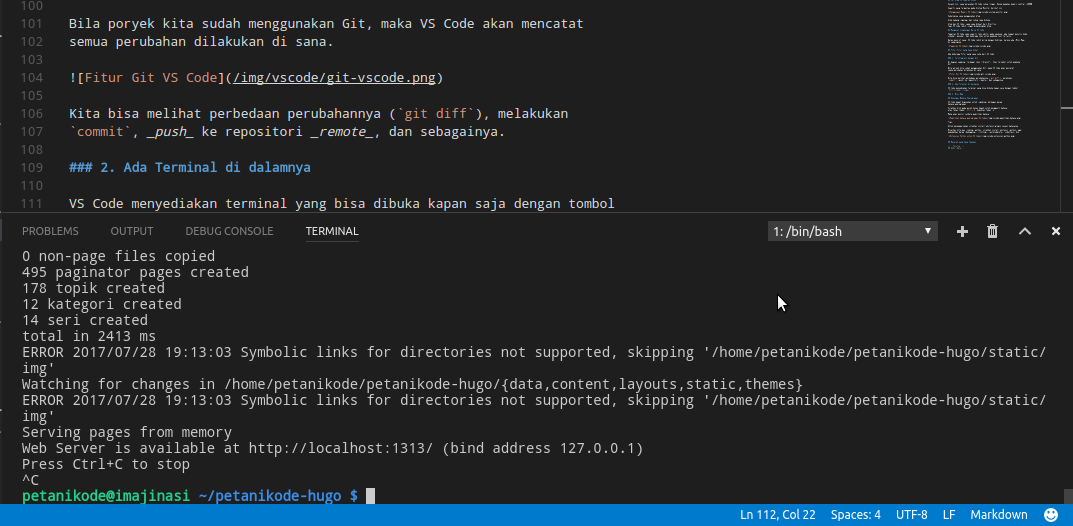Click the feedback smiley icon
This screenshot has width=1073, height=526.
pos(1051,514)
